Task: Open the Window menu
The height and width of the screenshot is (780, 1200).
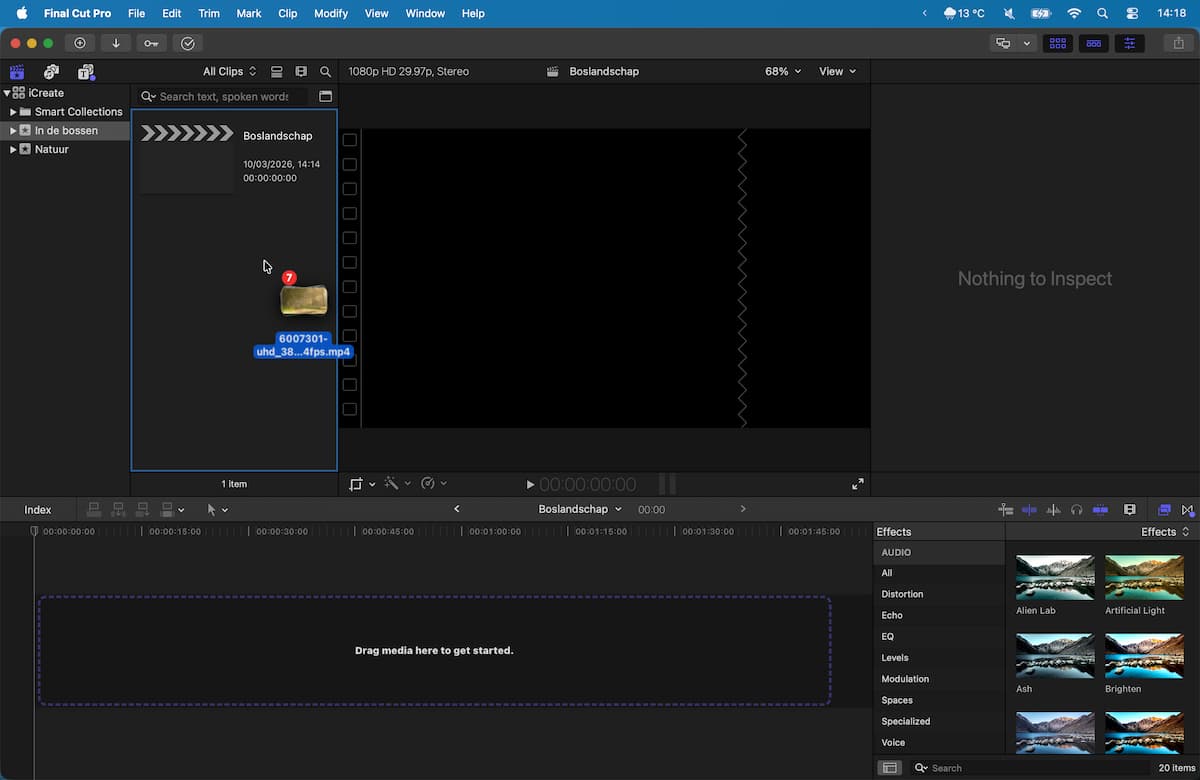Action: [425, 13]
